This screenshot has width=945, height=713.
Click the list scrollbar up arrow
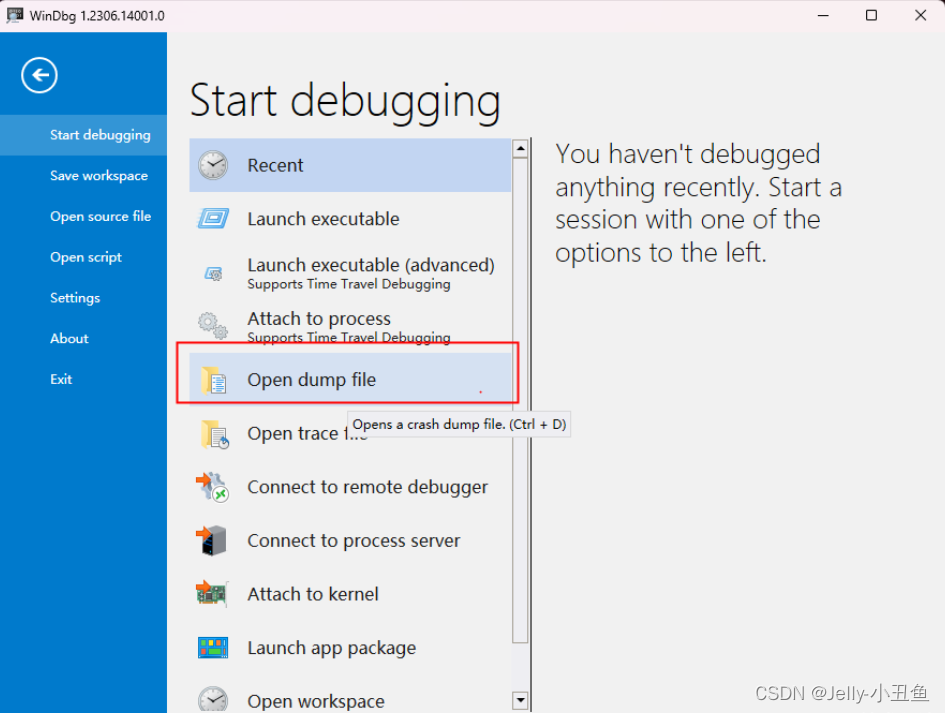coord(520,148)
